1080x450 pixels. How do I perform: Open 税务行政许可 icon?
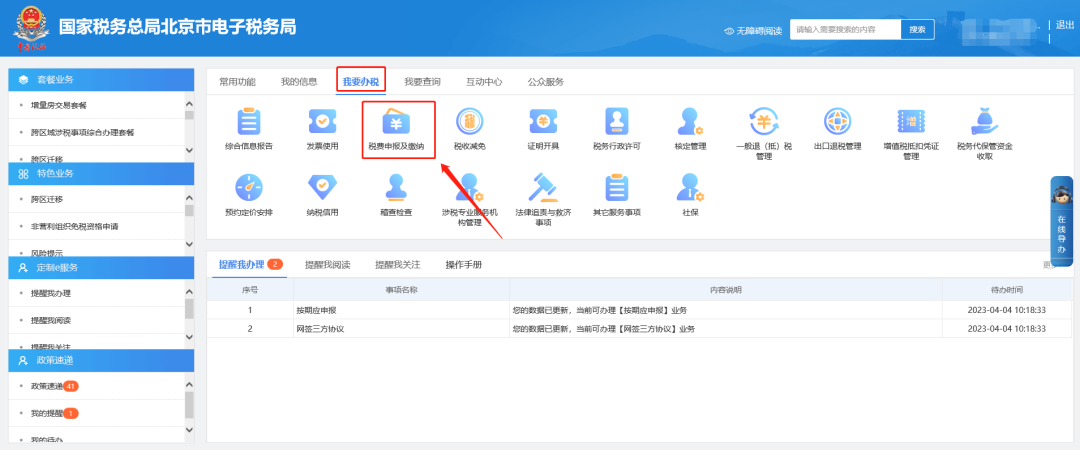point(616,121)
